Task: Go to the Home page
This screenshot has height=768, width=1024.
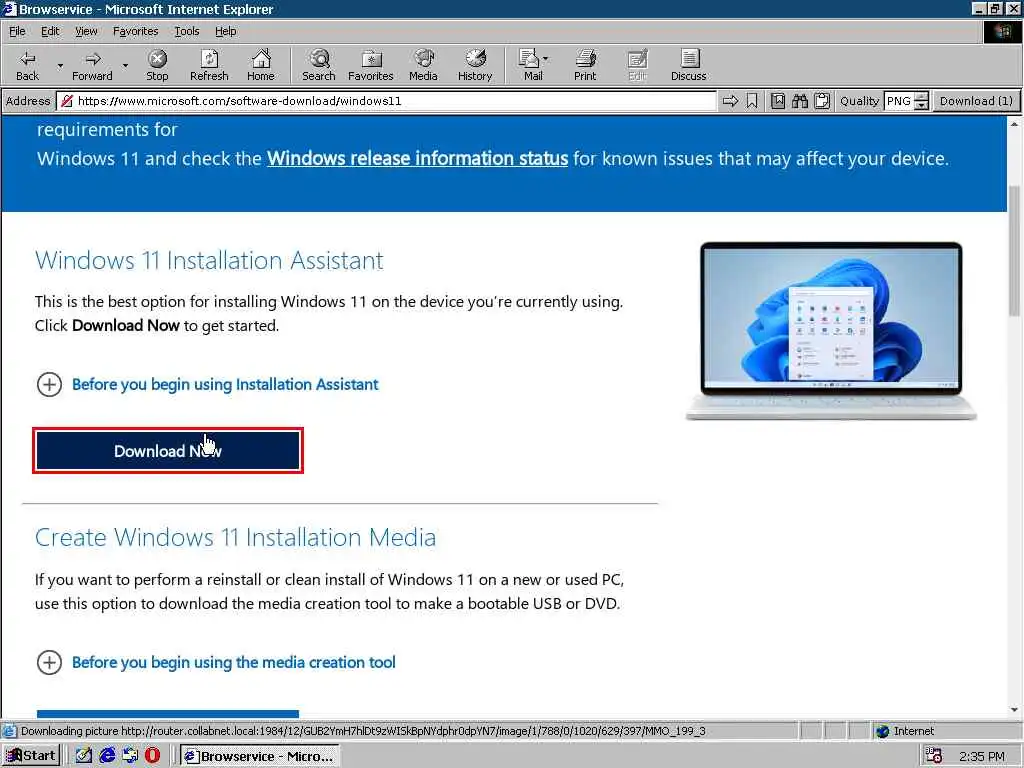Action: click(261, 65)
